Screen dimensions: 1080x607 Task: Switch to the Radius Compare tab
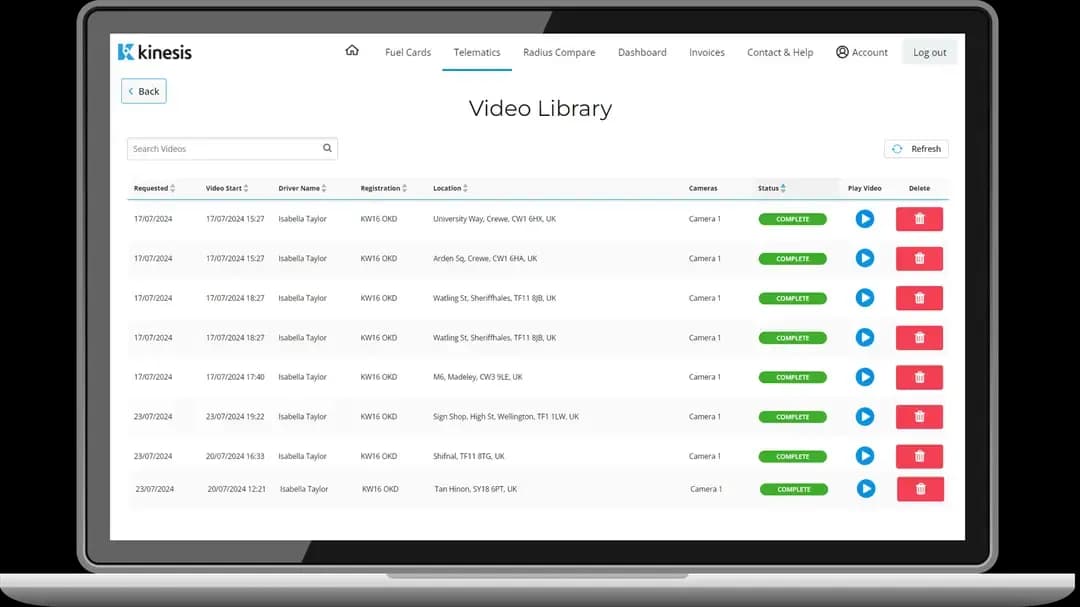559,52
